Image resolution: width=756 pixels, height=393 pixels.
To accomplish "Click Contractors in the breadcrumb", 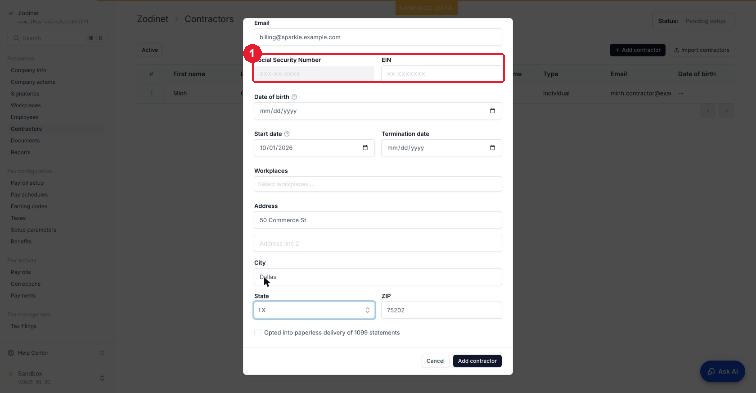I will coord(209,19).
